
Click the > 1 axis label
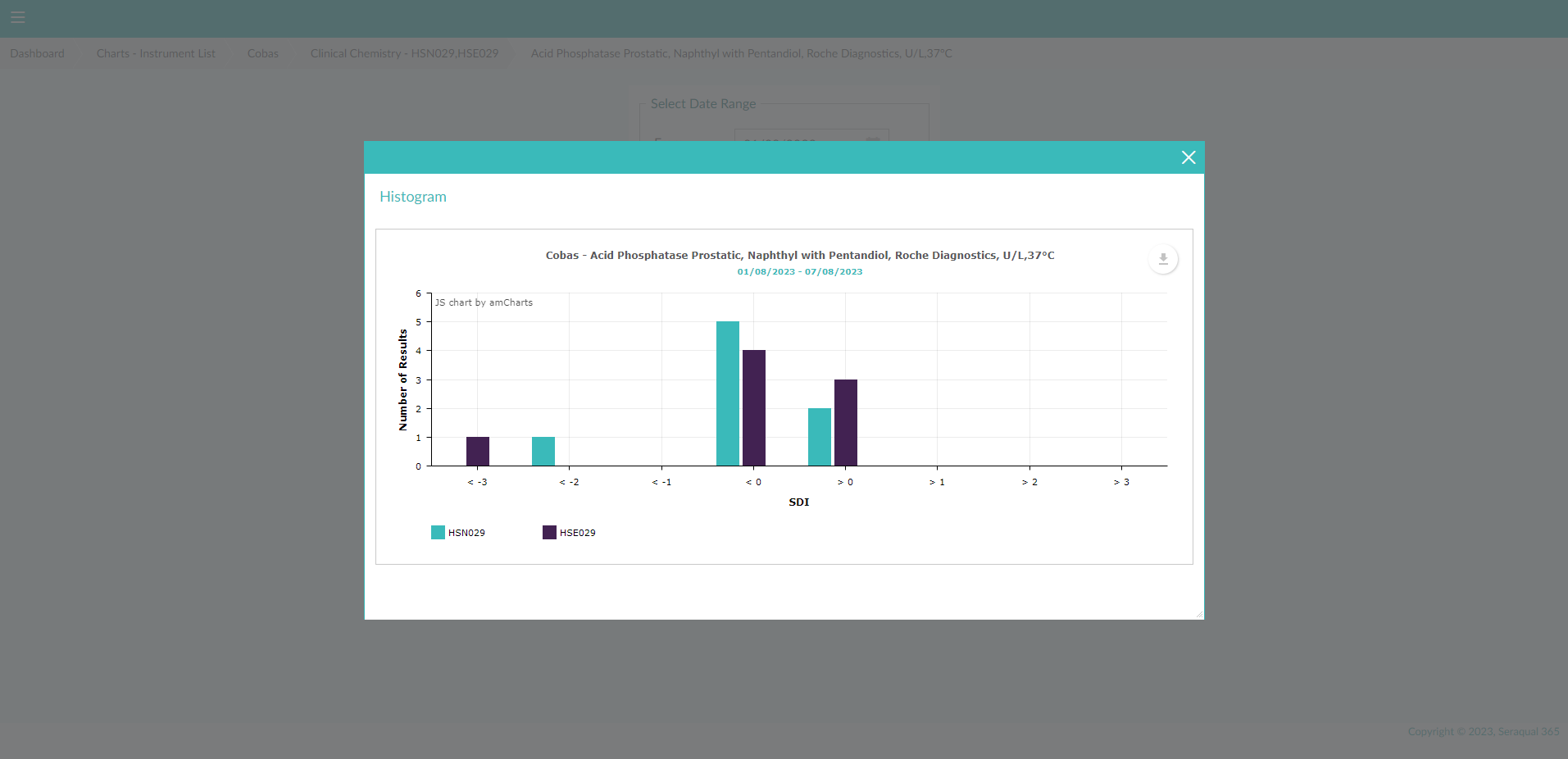point(937,482)
